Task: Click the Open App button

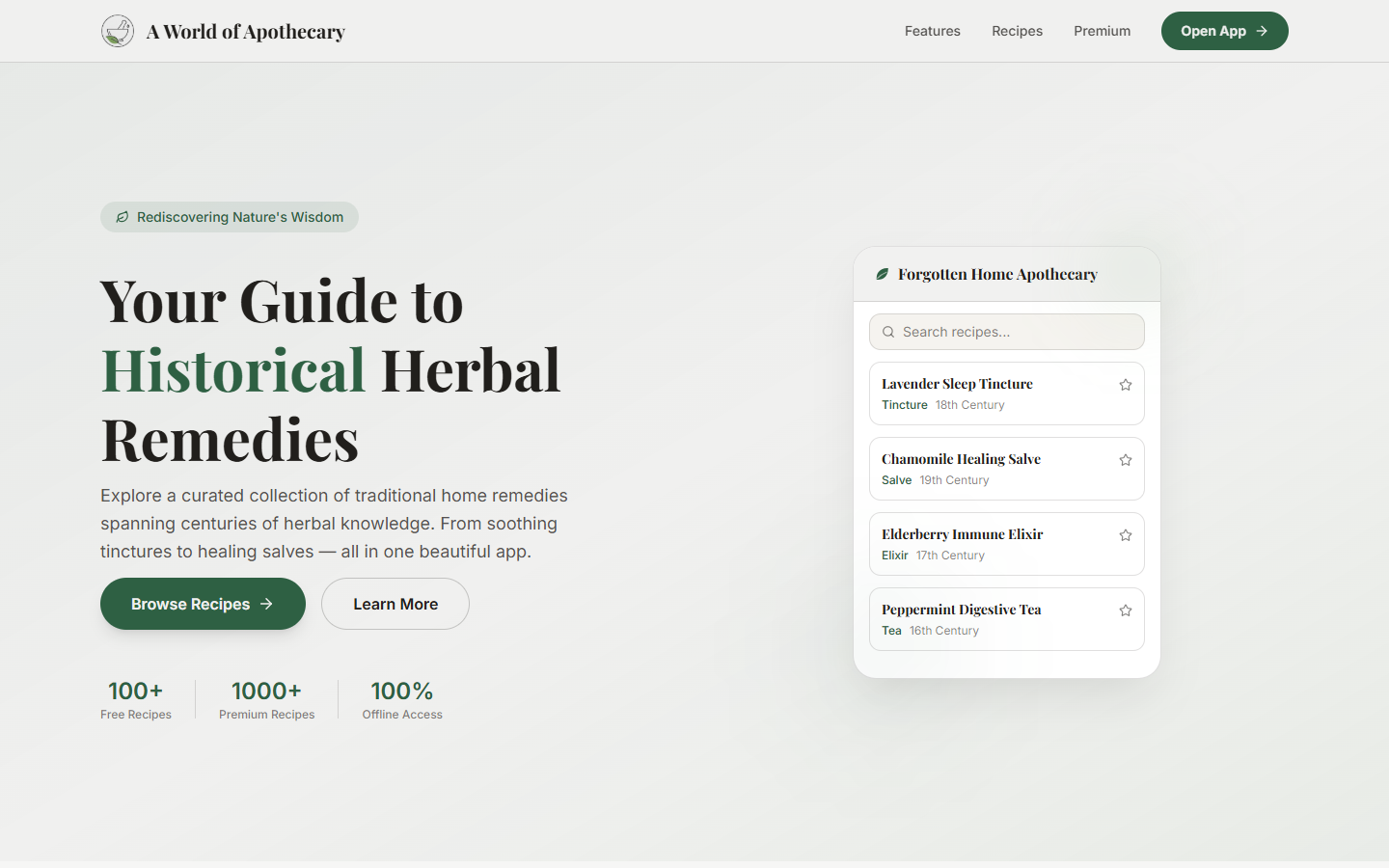Action: pyautogui.click(x=1224, y=31)
